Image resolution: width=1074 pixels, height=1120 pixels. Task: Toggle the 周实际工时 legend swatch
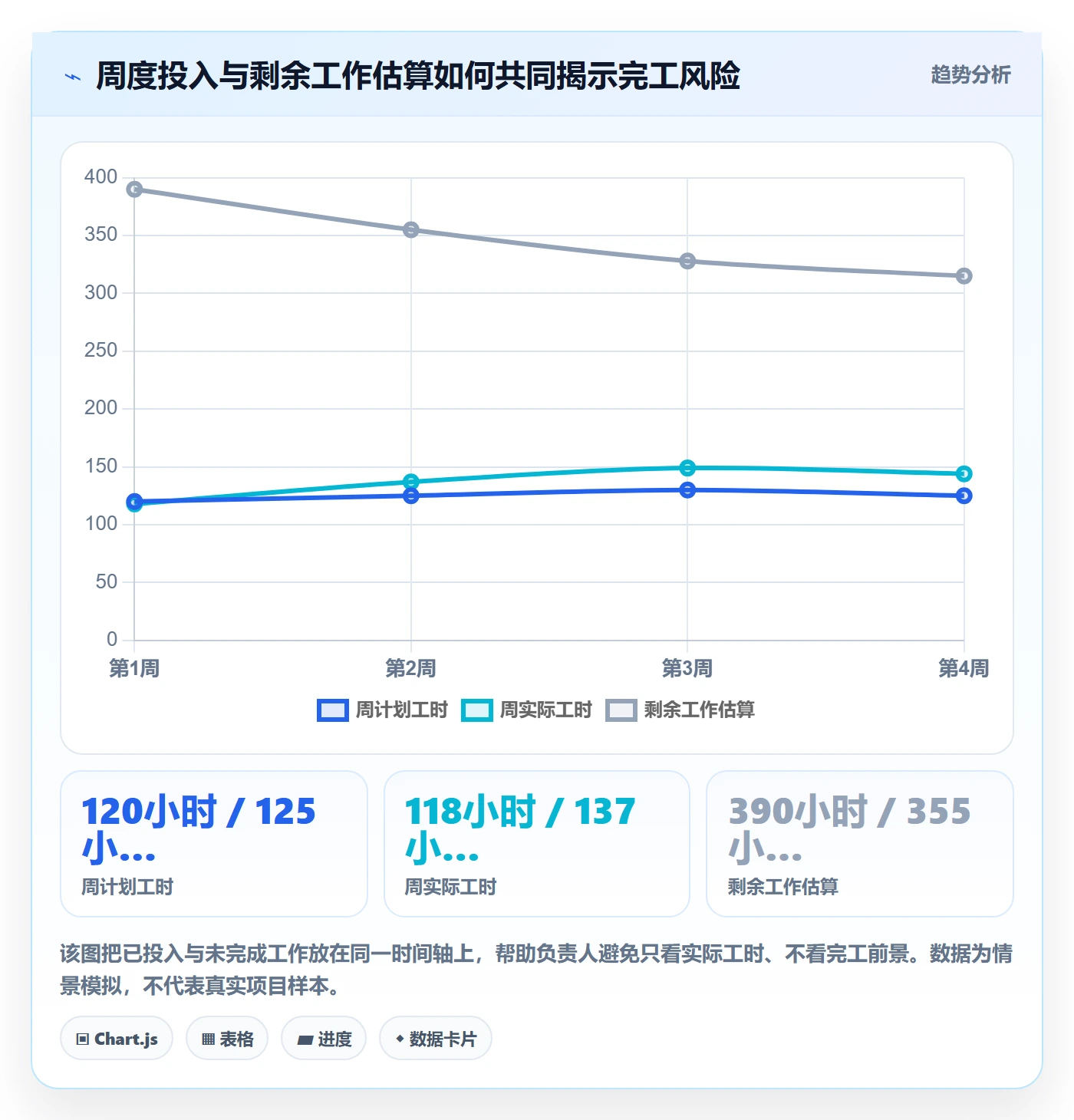coord(476,710)
